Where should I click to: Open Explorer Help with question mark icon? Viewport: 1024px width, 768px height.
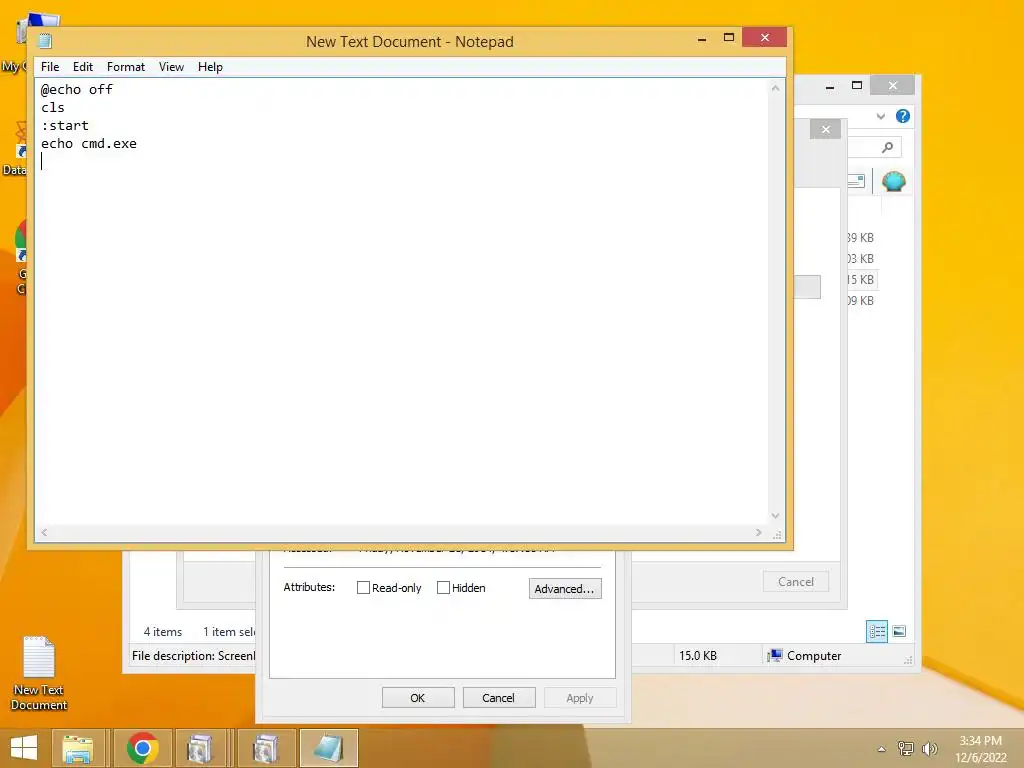tap(903, 116)
